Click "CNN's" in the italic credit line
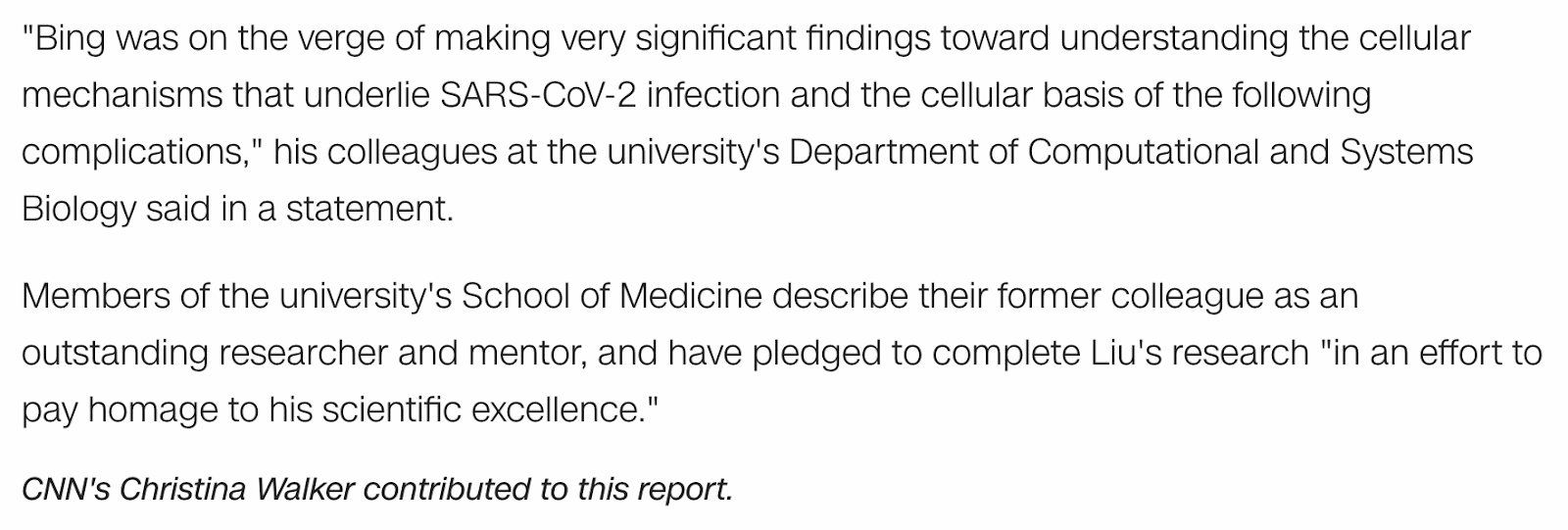This screenshot has height=530, width=1568. (x=65, y=488)
